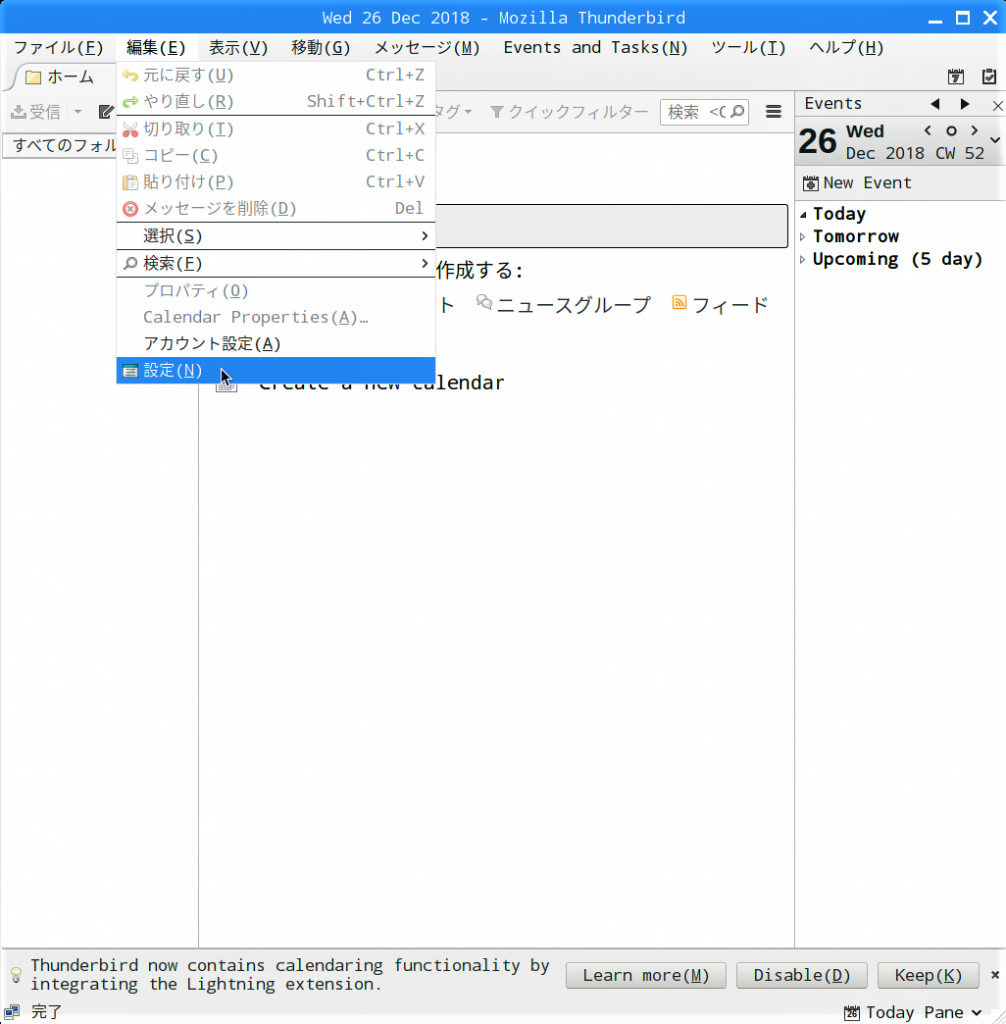Select 設定(N) in the Edit menu
This screenshot has width=1006, height=1024.
coord(276,370)
